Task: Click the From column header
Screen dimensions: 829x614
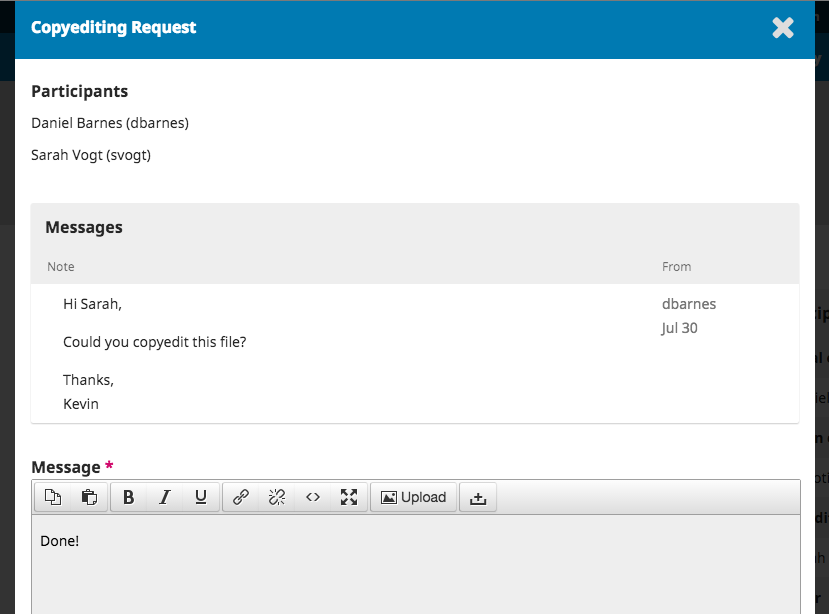Action: click(676, 267)
